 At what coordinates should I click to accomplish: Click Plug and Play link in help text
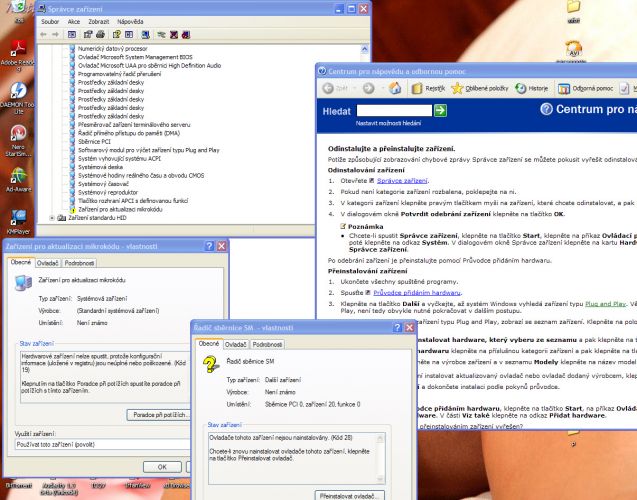coord(605,304)
